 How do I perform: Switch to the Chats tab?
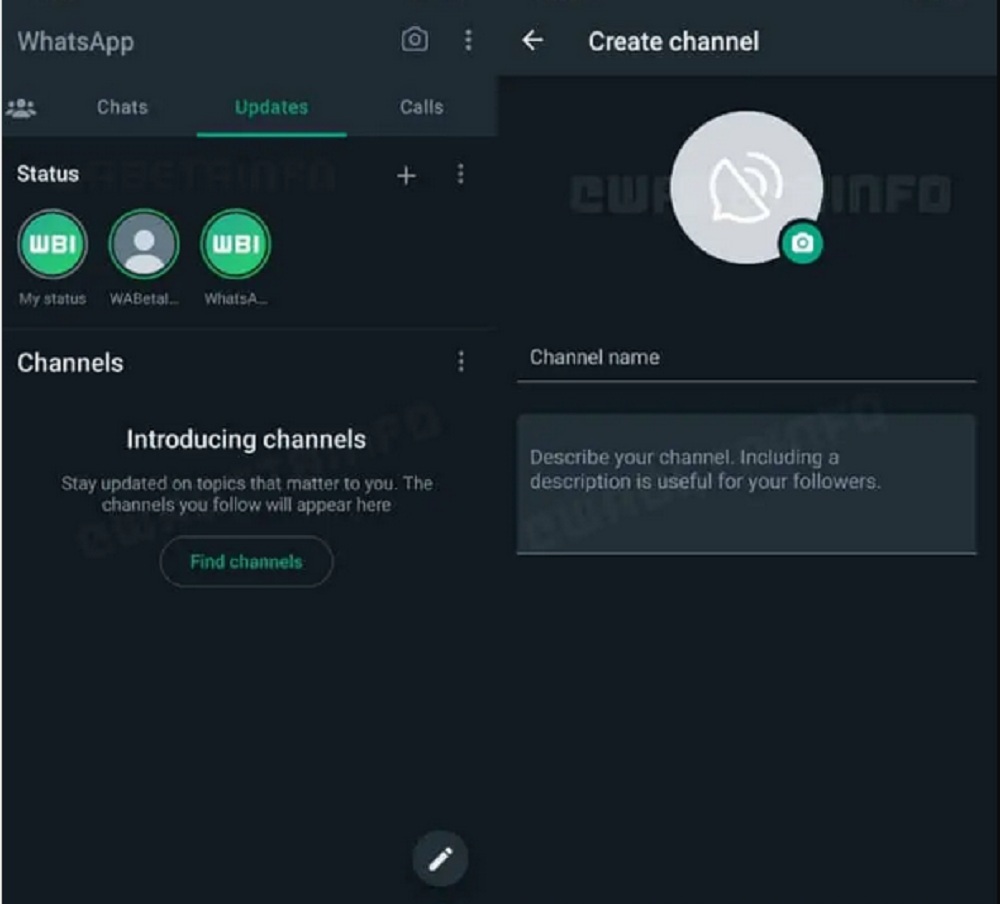pyautogui.click(x=122, y=107)
